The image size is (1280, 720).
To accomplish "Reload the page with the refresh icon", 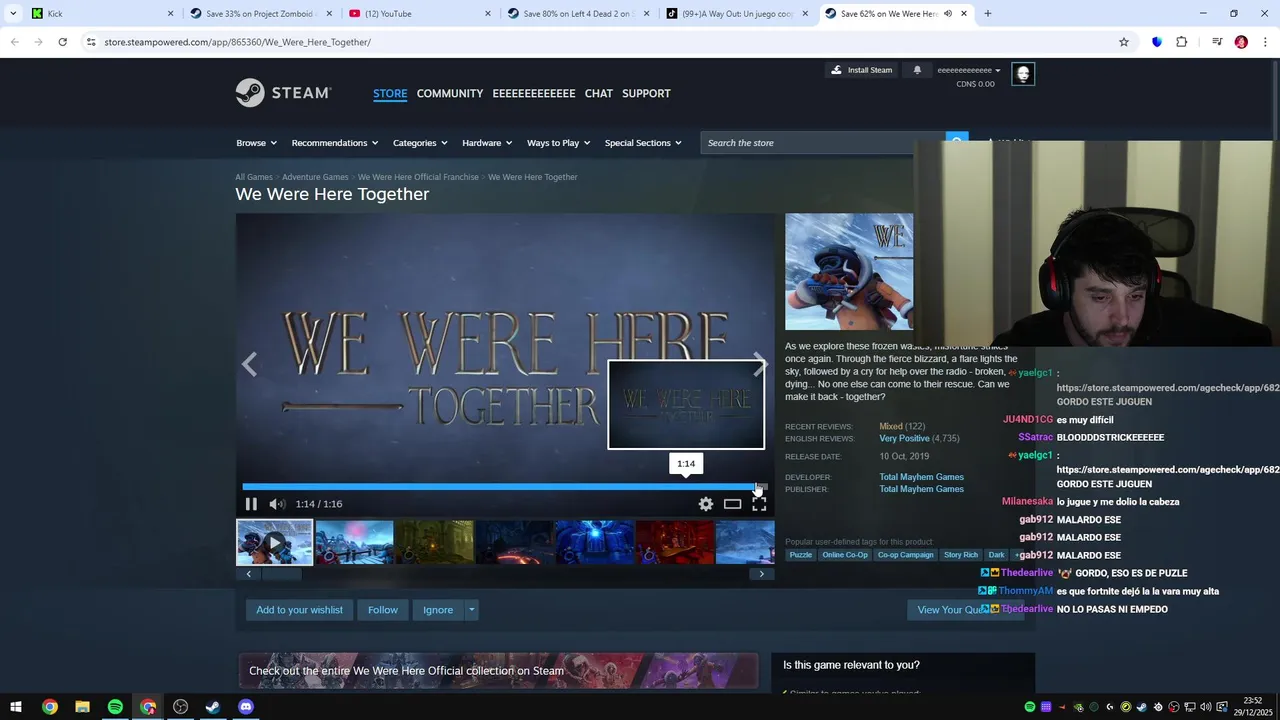I will (x=62, y=42).
